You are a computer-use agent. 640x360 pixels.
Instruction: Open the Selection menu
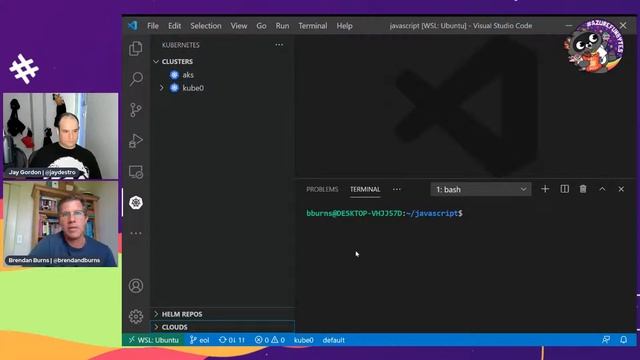click(206, 26)
